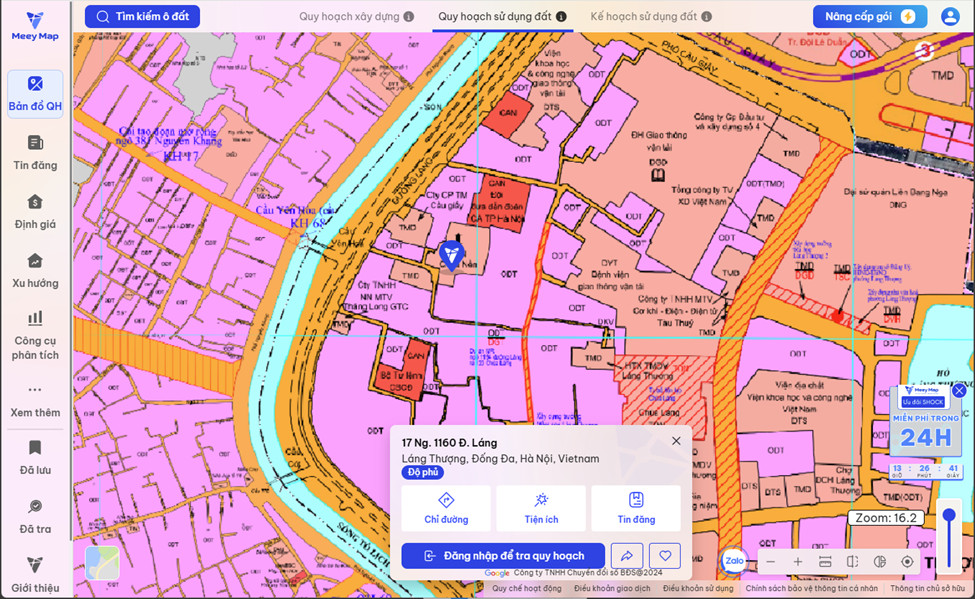Click the Zalo chat icon
Viewport: 975px width, 599px height.
[734, 561]
